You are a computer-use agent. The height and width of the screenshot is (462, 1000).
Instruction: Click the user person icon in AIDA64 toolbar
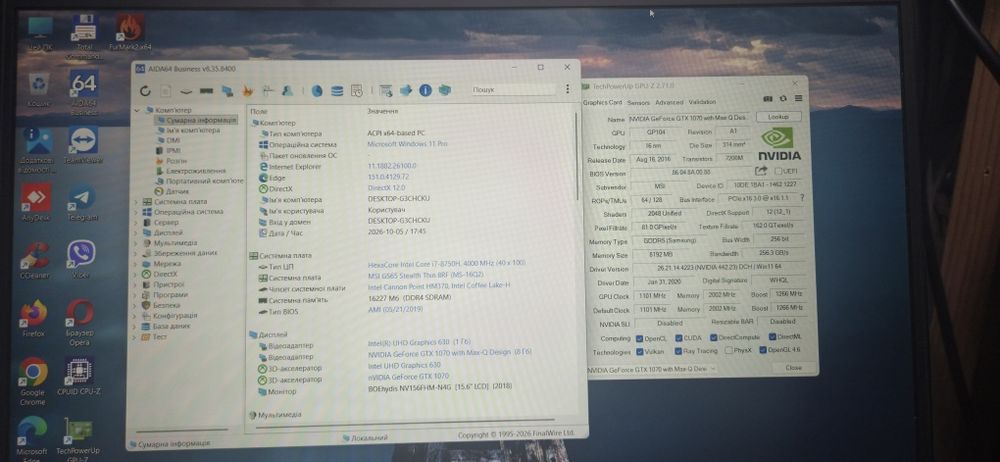coord(287,91)
